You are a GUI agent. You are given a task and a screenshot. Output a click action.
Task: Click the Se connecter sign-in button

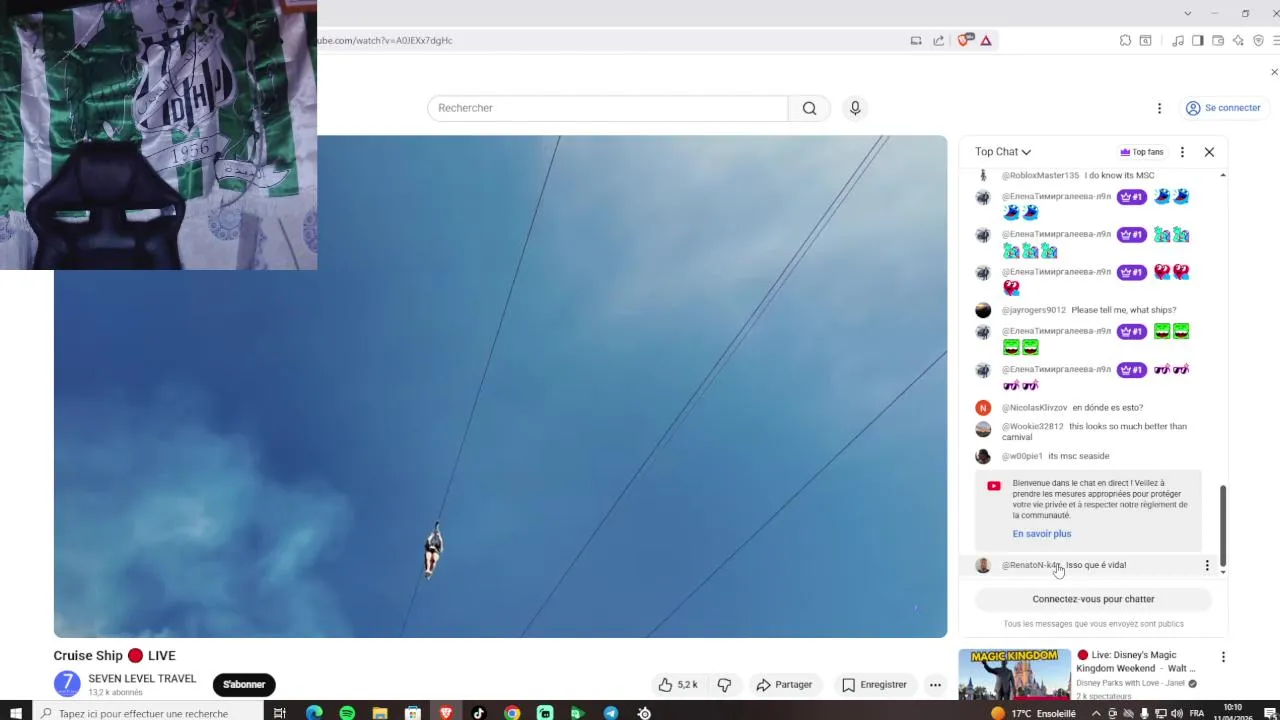pyautogui.click(x=1223, y=108)
